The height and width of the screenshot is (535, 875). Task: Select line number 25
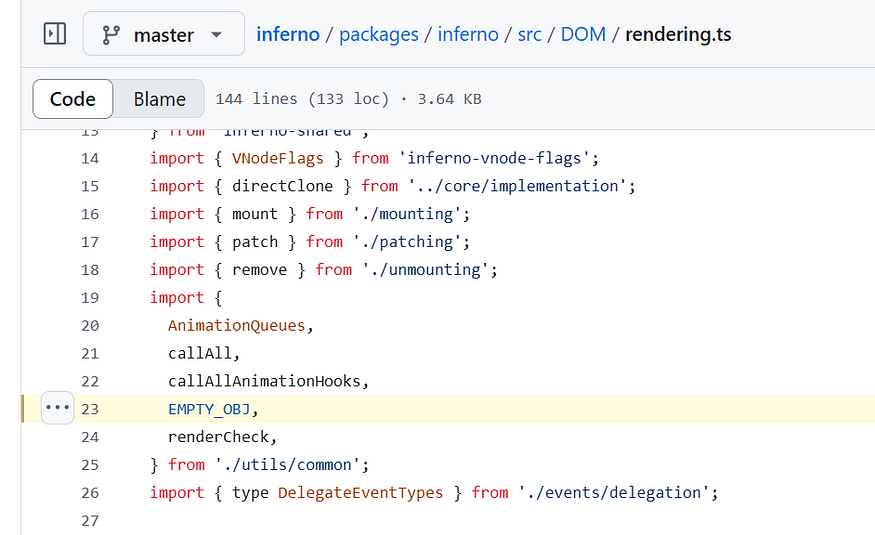[x=90, y=465]
